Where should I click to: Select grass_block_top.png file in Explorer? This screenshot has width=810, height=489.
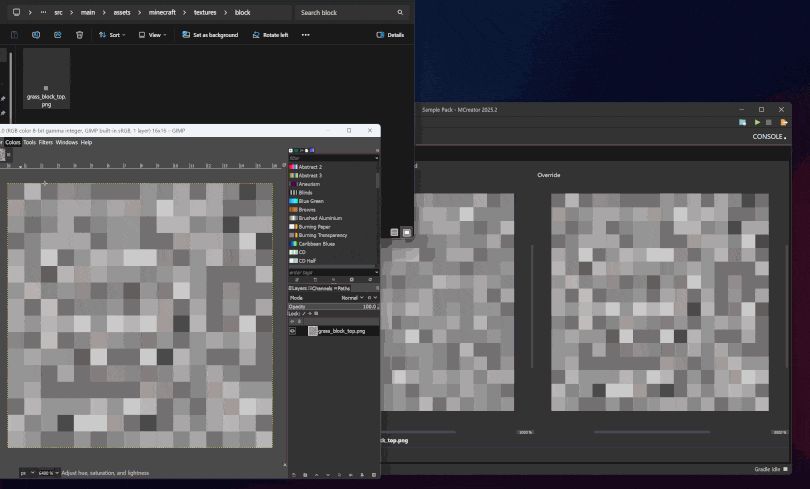click(46, 79)
